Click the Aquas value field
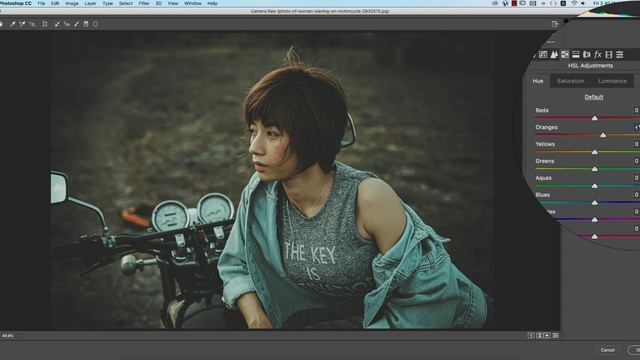The height and width of the screenshot is (360, 640). [636, 178]
